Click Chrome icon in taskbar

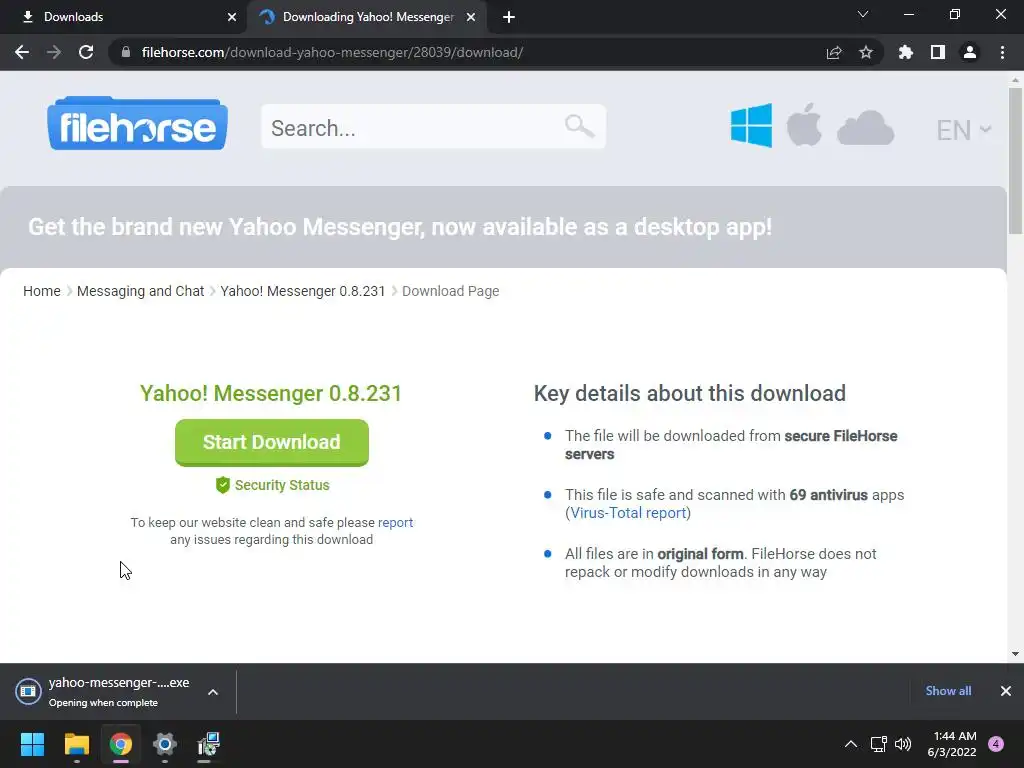click(x=121, y=744)
